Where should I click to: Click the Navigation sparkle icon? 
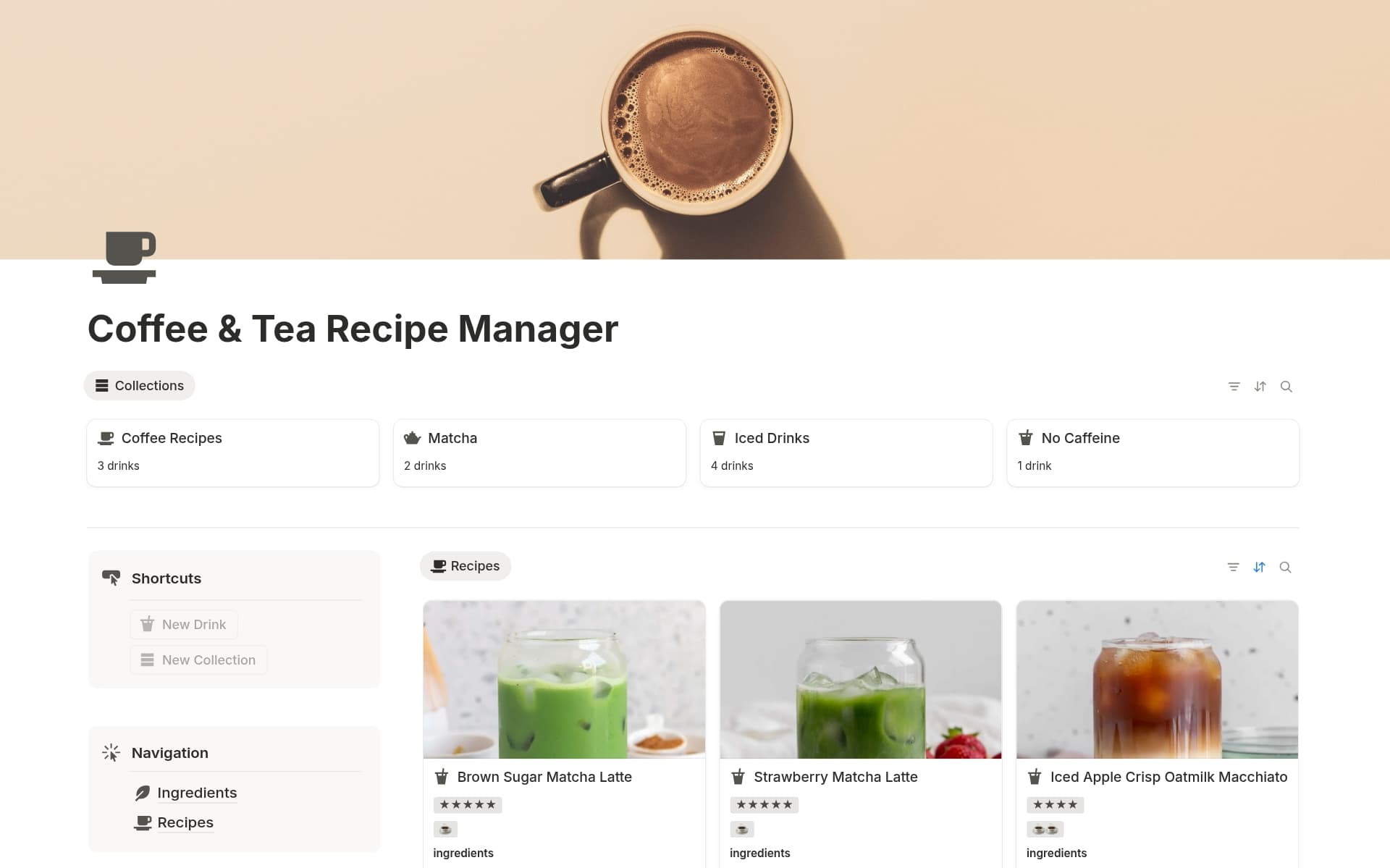pos(111,753)
